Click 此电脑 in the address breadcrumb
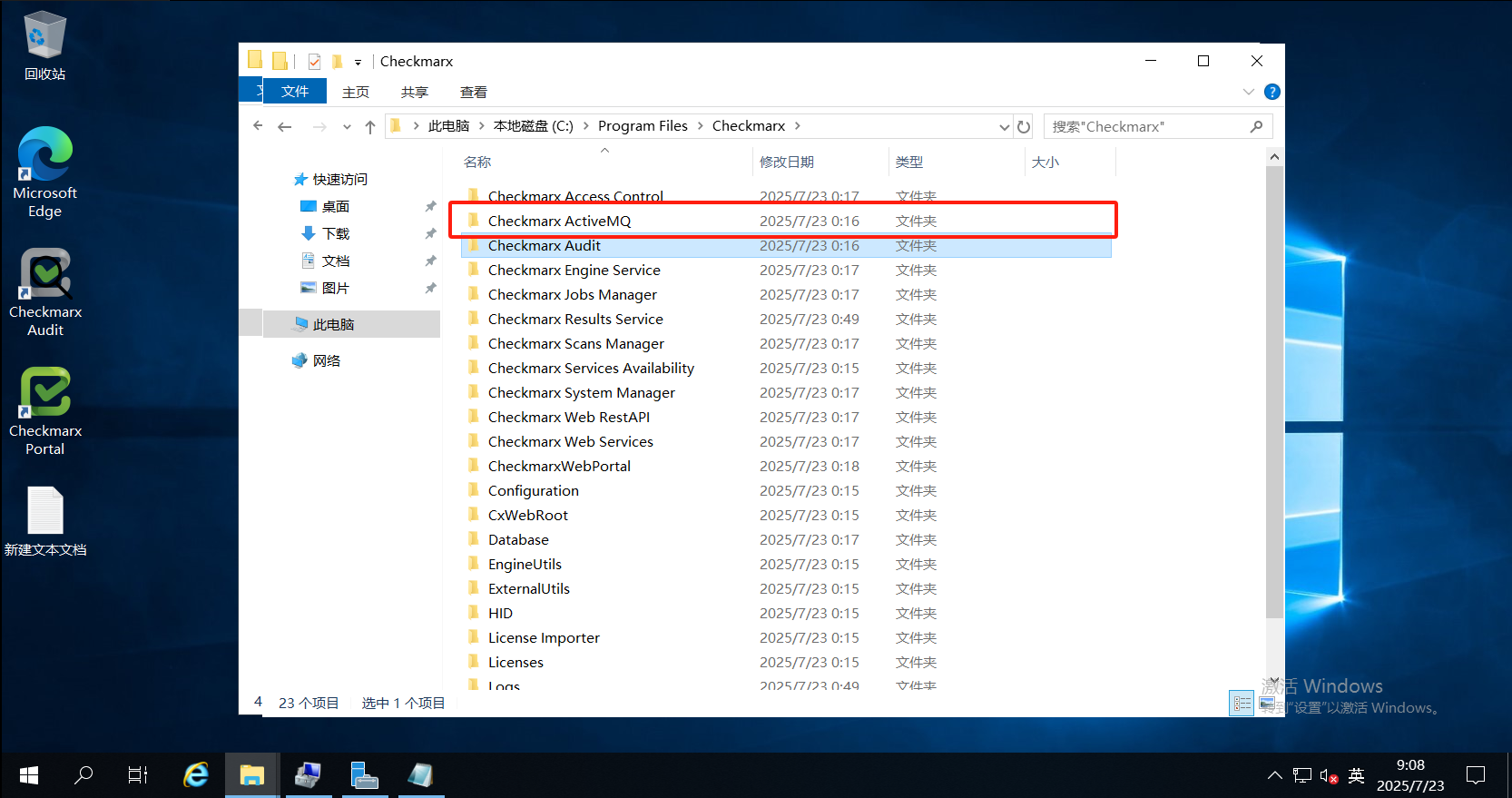 [x=448, y=126]
